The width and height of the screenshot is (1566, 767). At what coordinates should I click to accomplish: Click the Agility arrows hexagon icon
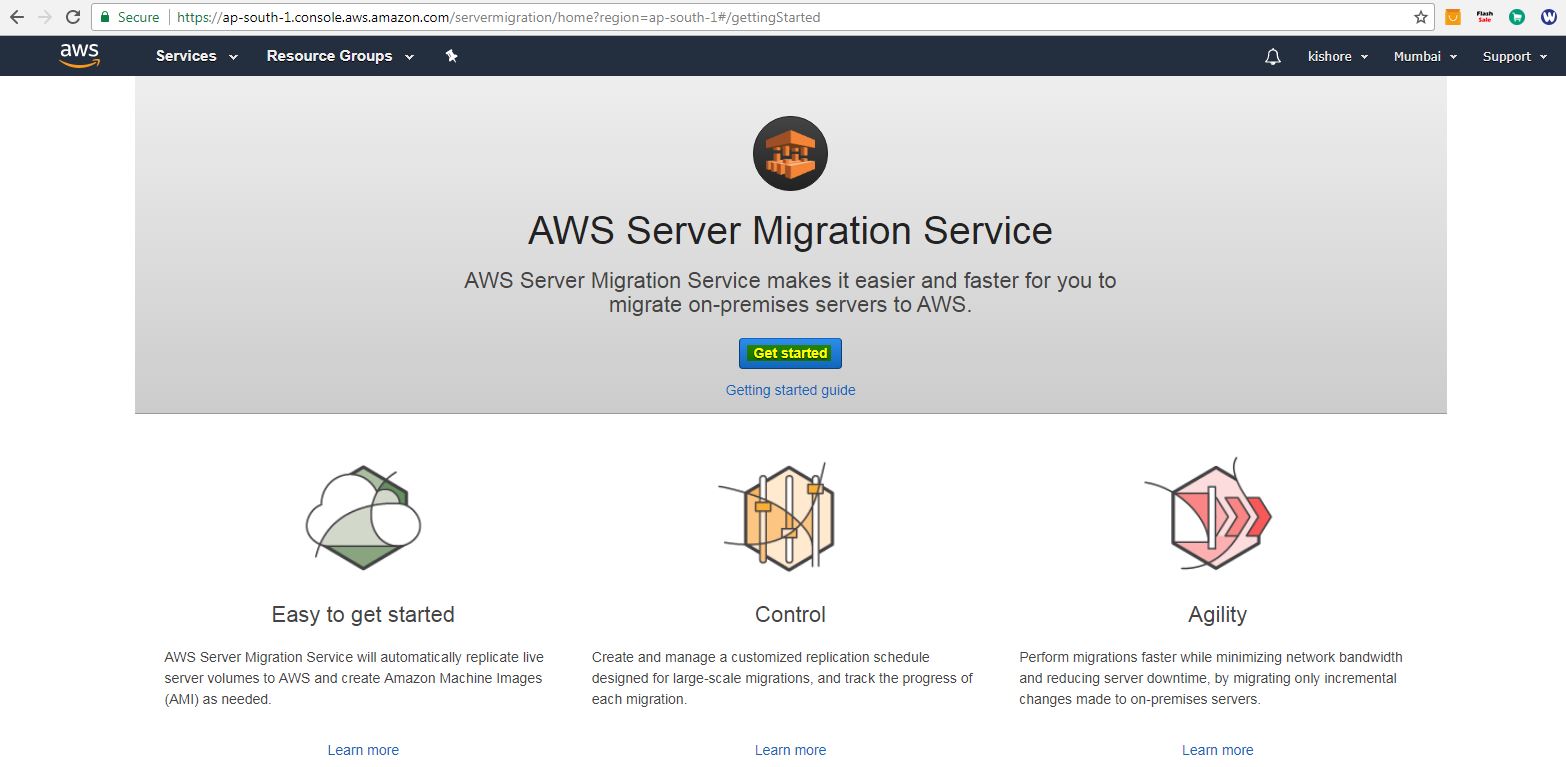(x=1215, y=517)
